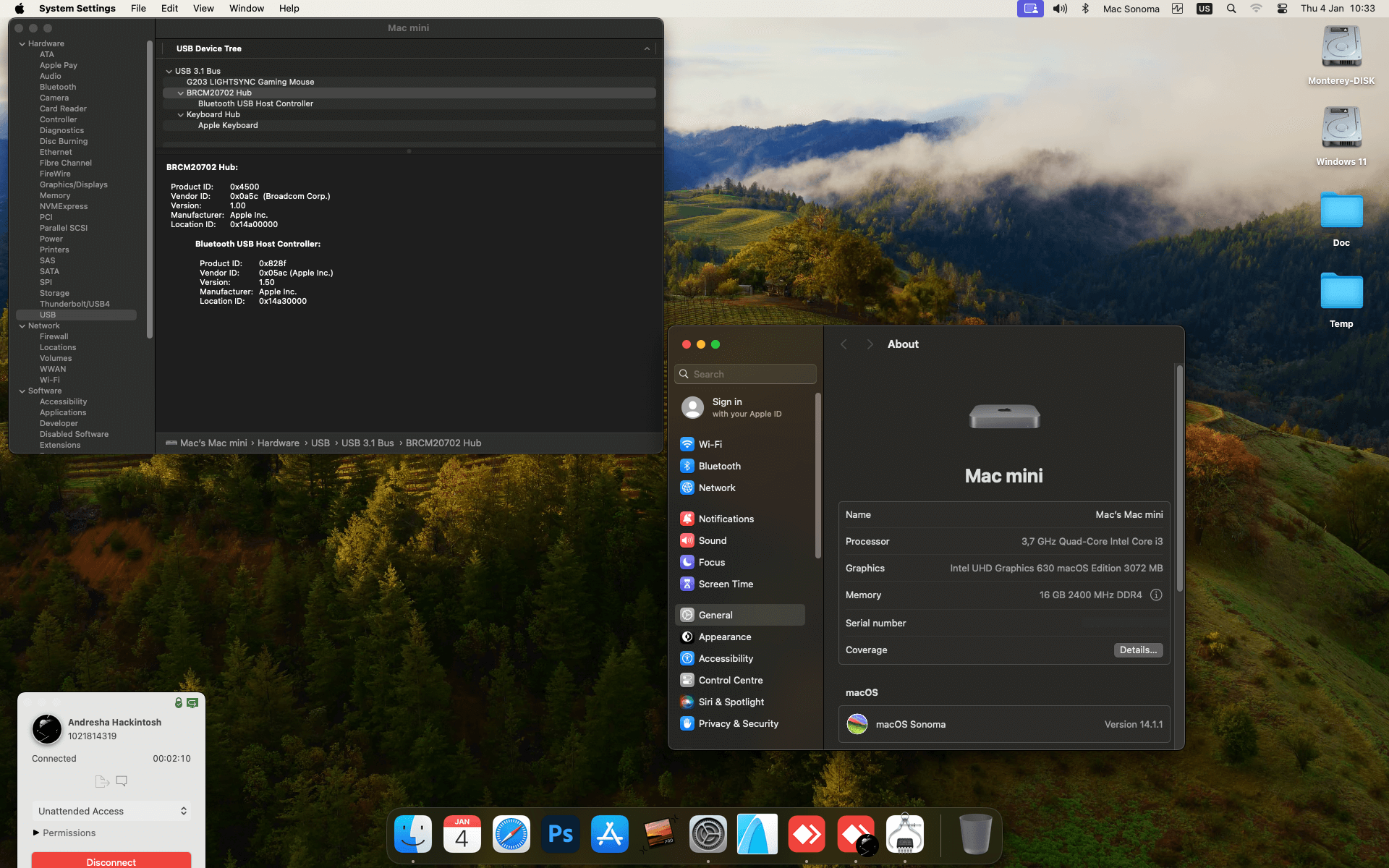The height and width of the screenshot is (868, 1389).
Task: Click the System Settings search field
Action: coord(746,374)
